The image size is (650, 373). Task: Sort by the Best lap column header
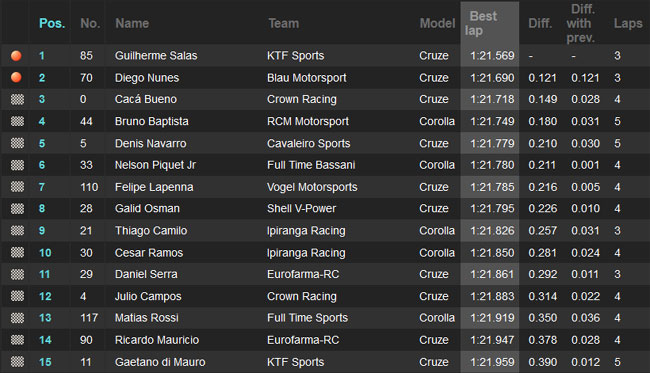(x=481, y=23)
